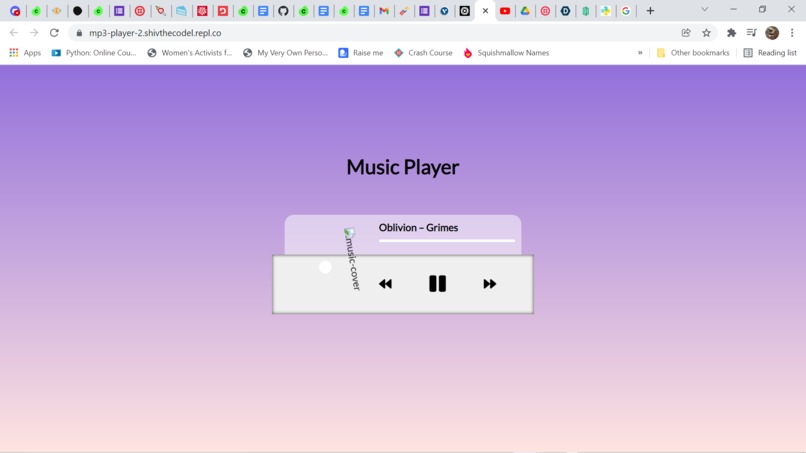Image resolution: width=806 pixels, height=453 pixels.
Task: Switch to the Python logo tab
Action: pos(606,11)
